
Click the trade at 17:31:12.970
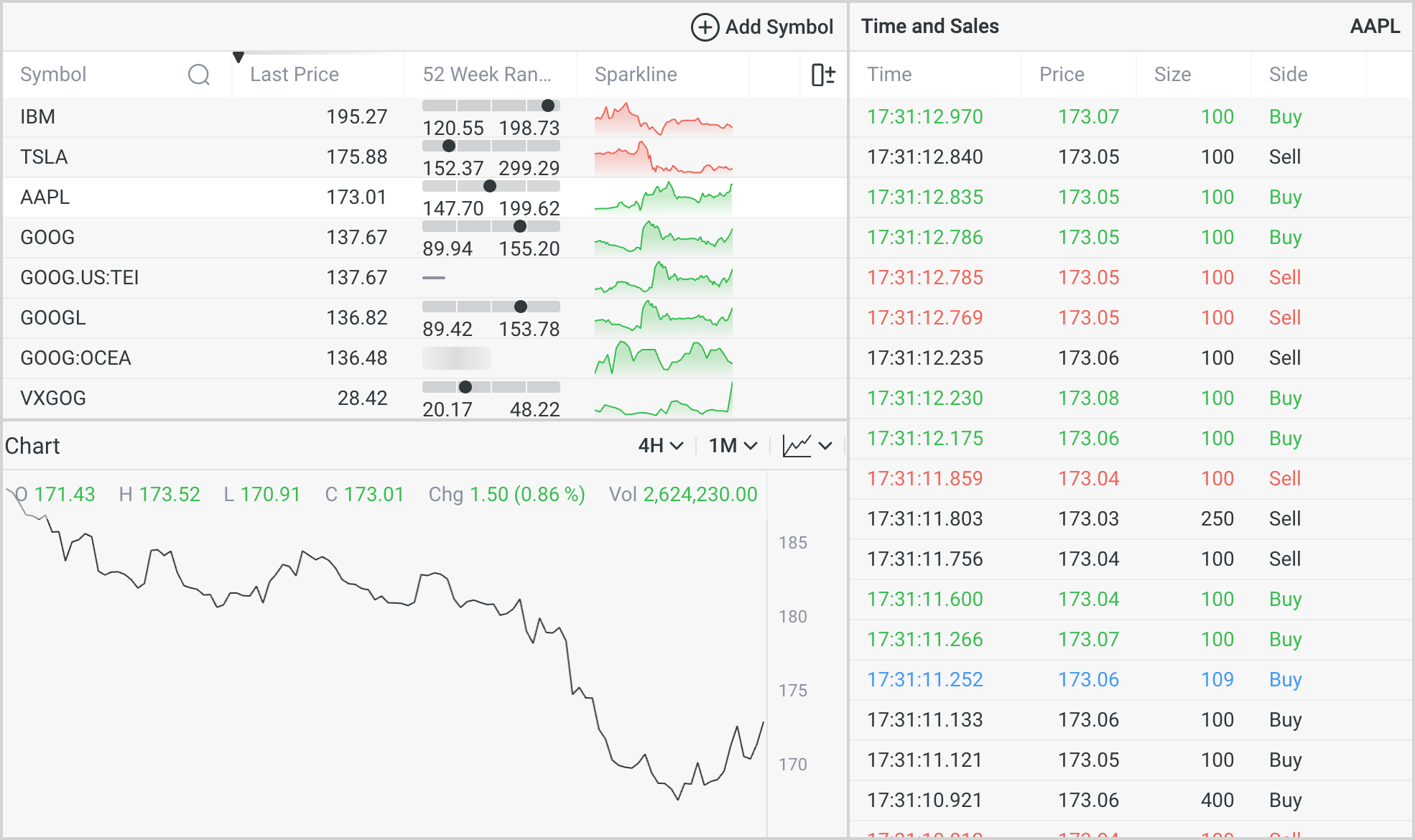coord(1131,117)
